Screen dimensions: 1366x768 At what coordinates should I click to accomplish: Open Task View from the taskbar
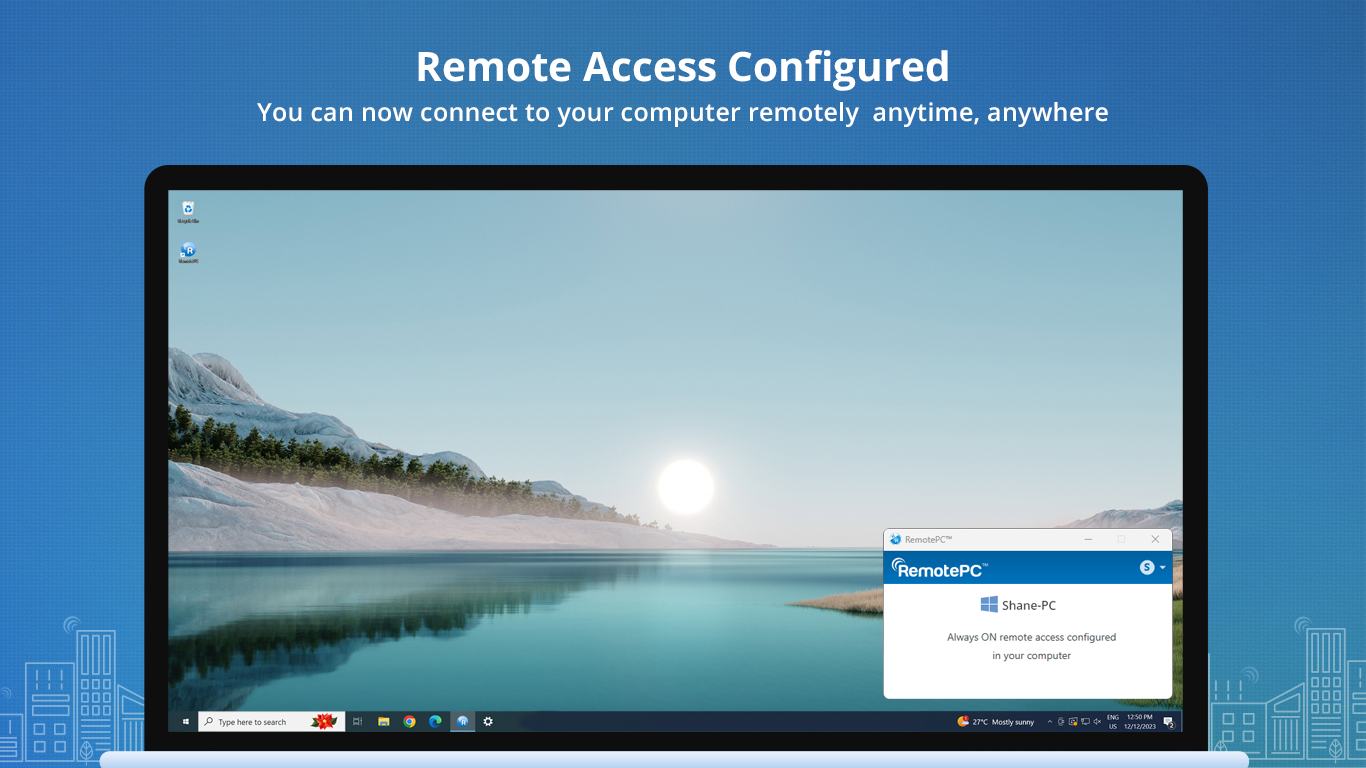(357, 721)
